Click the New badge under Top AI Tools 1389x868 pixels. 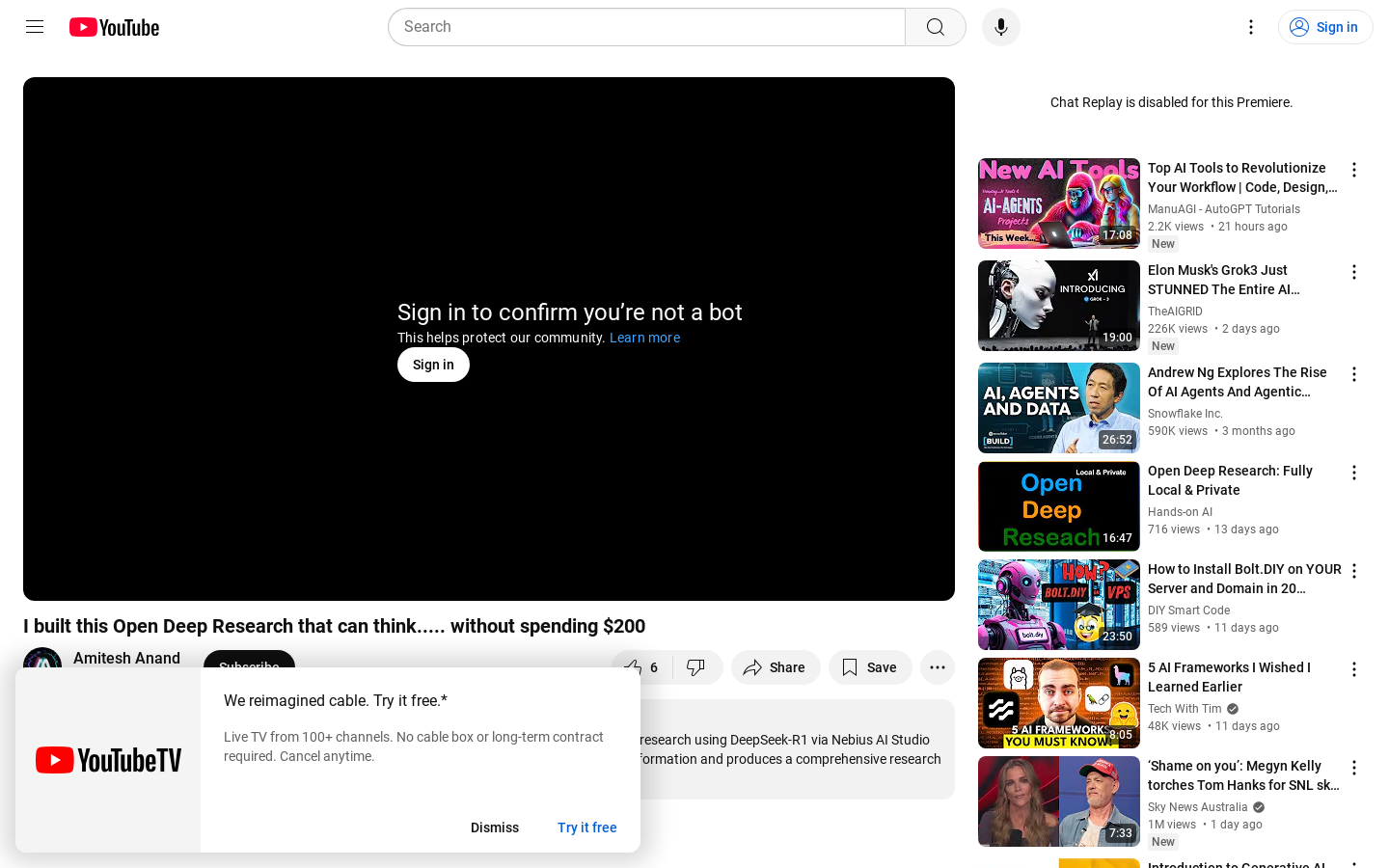tap(1163, 244)
